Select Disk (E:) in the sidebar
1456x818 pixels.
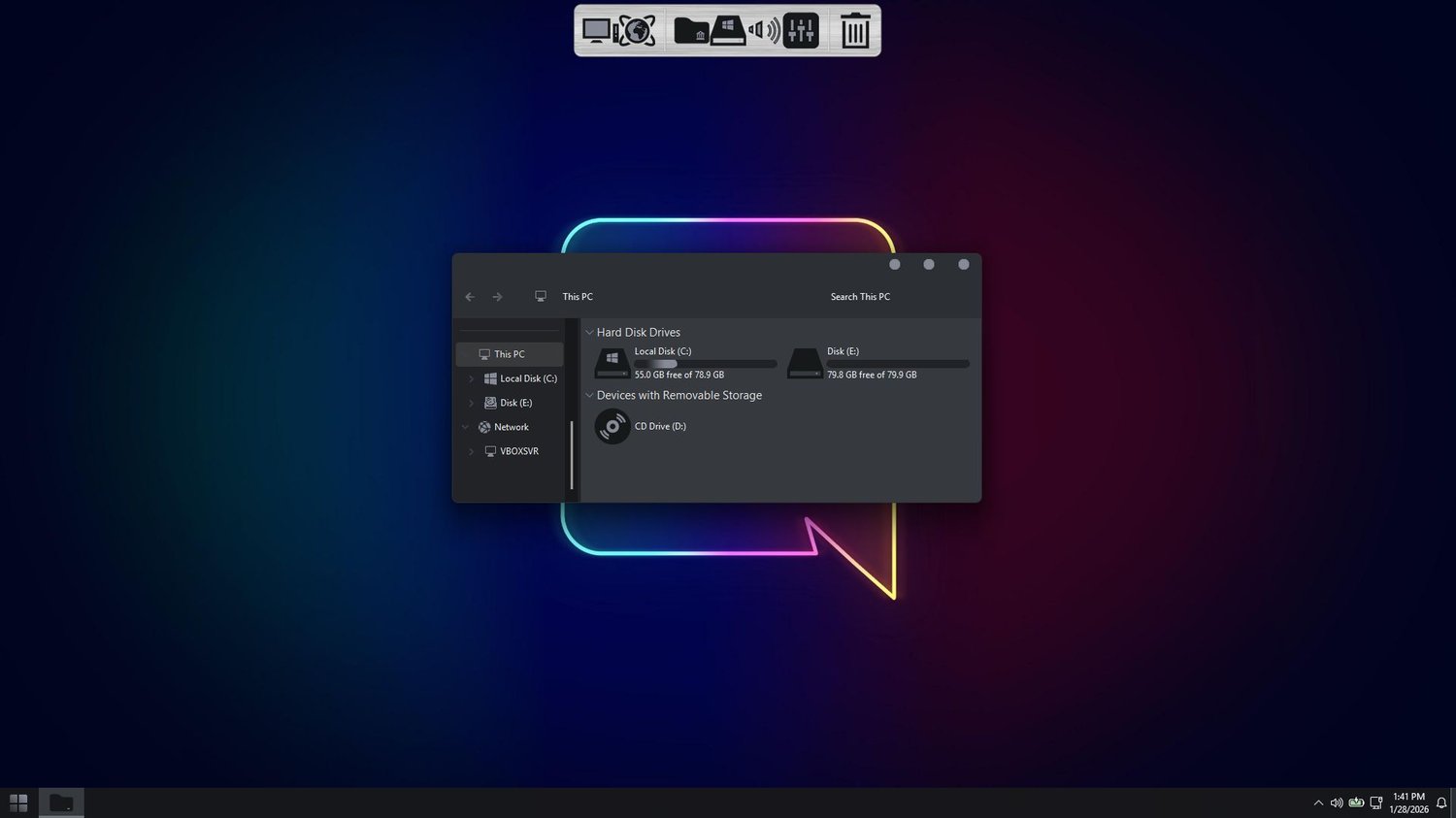pos(510,403)
